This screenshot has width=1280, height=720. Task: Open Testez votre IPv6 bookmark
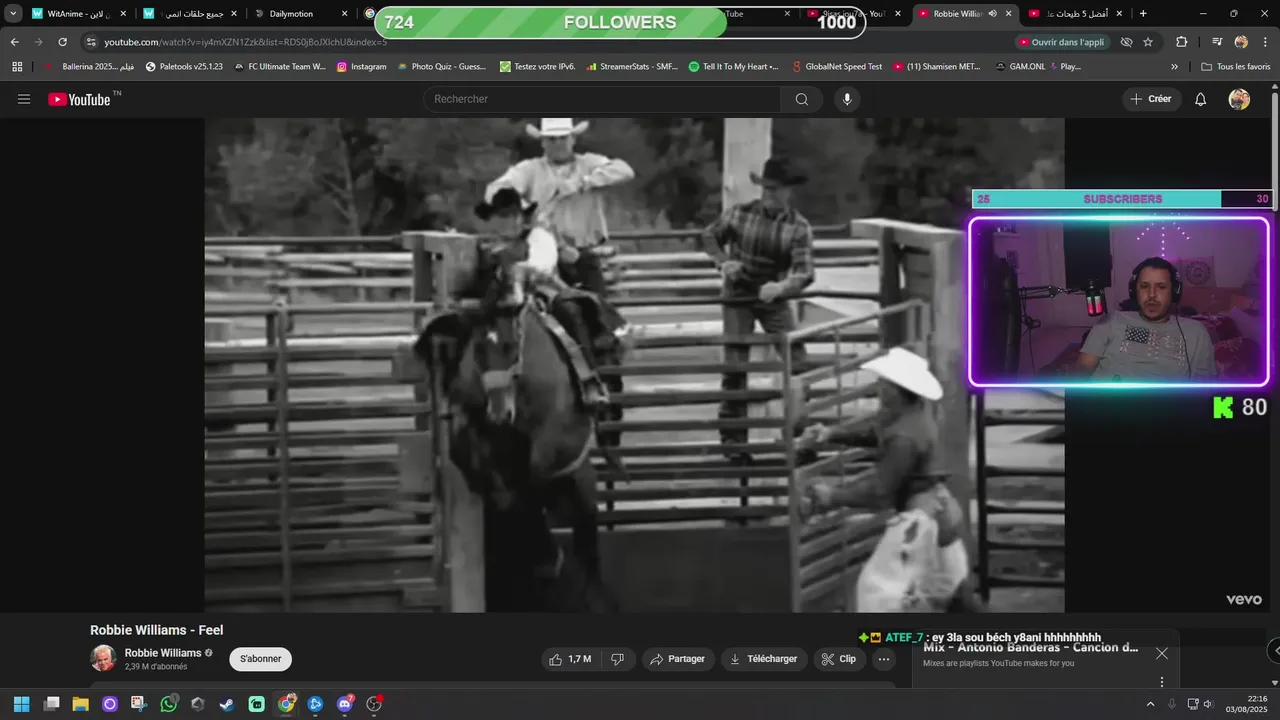[x=538, y=67]
